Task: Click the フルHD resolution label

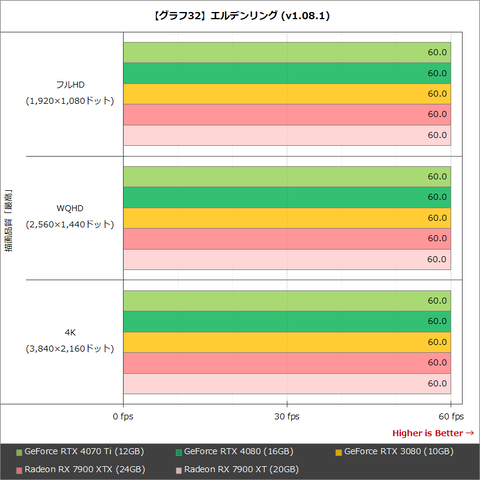Action: point(70,85)
